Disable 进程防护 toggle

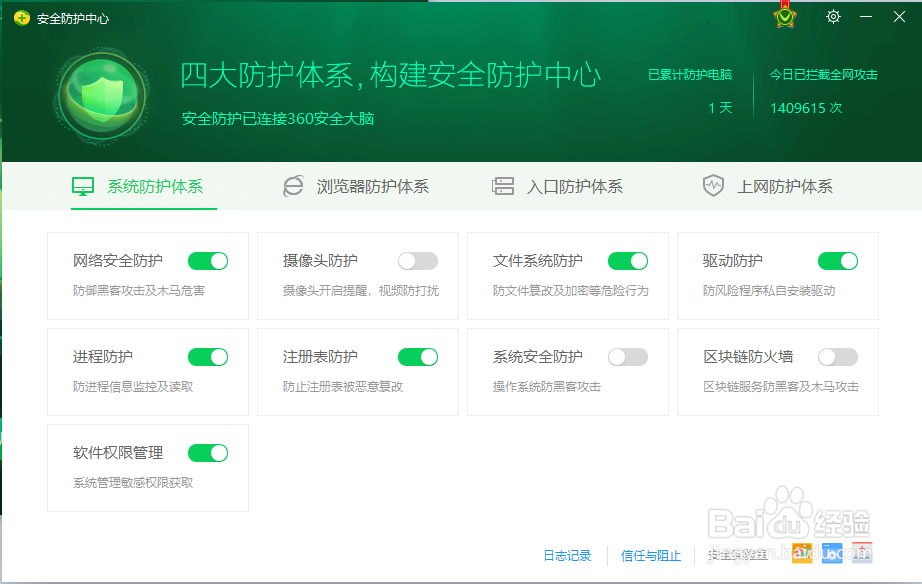(x=208, y=357)
